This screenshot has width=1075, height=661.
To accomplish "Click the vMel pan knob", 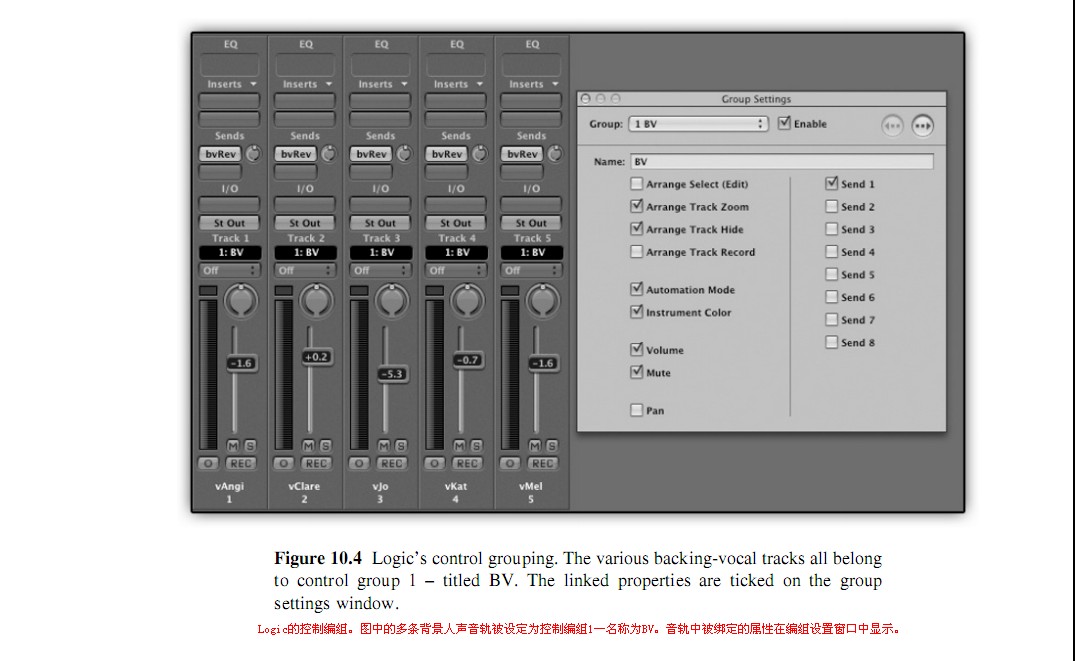I will (542, 301).
